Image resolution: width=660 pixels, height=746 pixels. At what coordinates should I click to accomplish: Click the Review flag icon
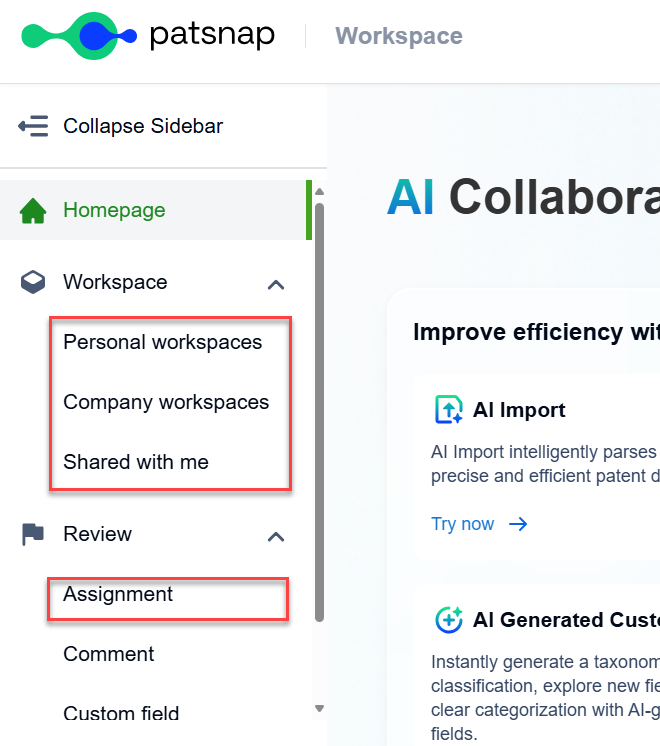tap(33, 535)
